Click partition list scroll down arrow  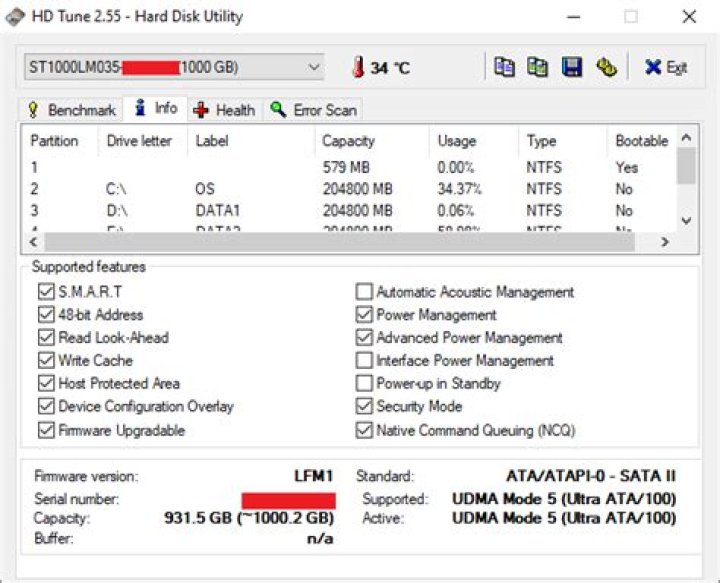[x=686, y=220]
